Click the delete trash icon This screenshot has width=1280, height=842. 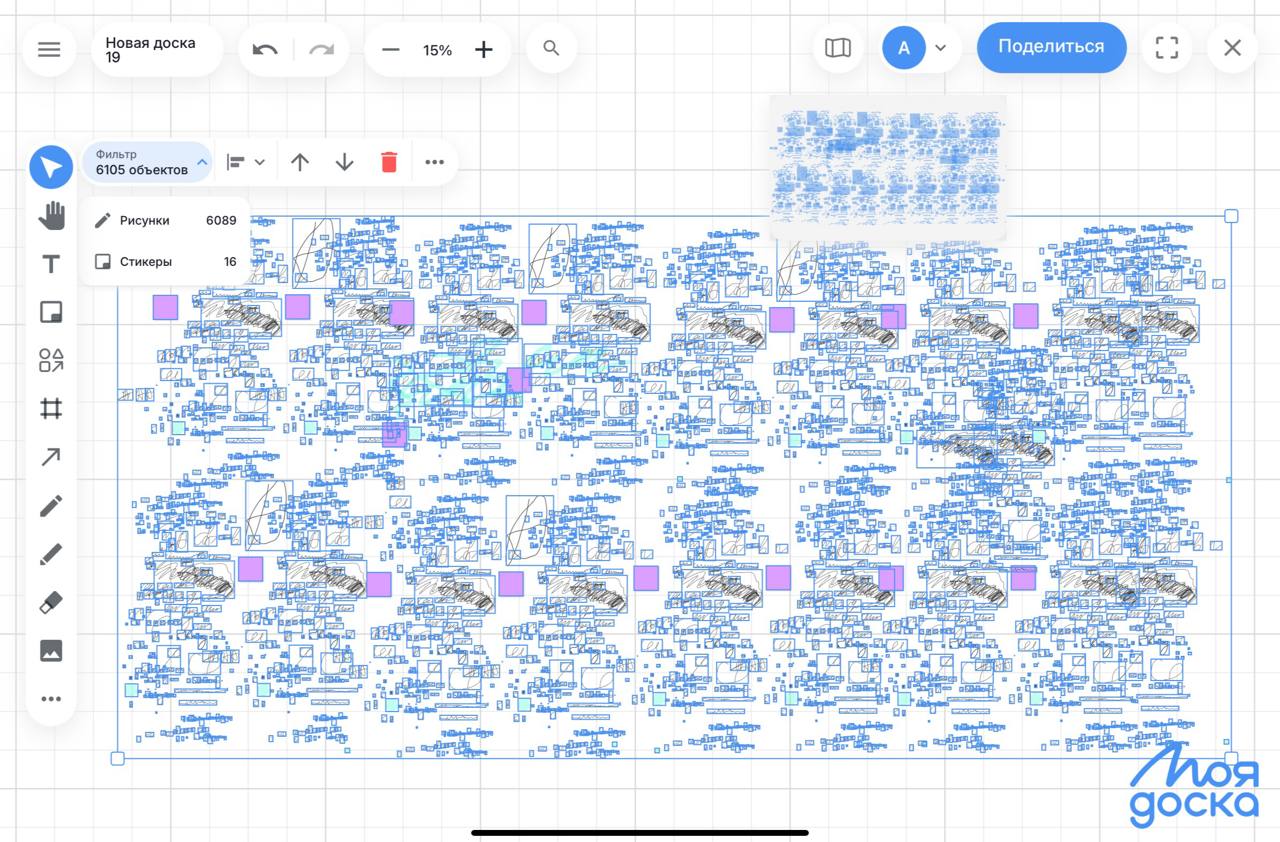389,162
